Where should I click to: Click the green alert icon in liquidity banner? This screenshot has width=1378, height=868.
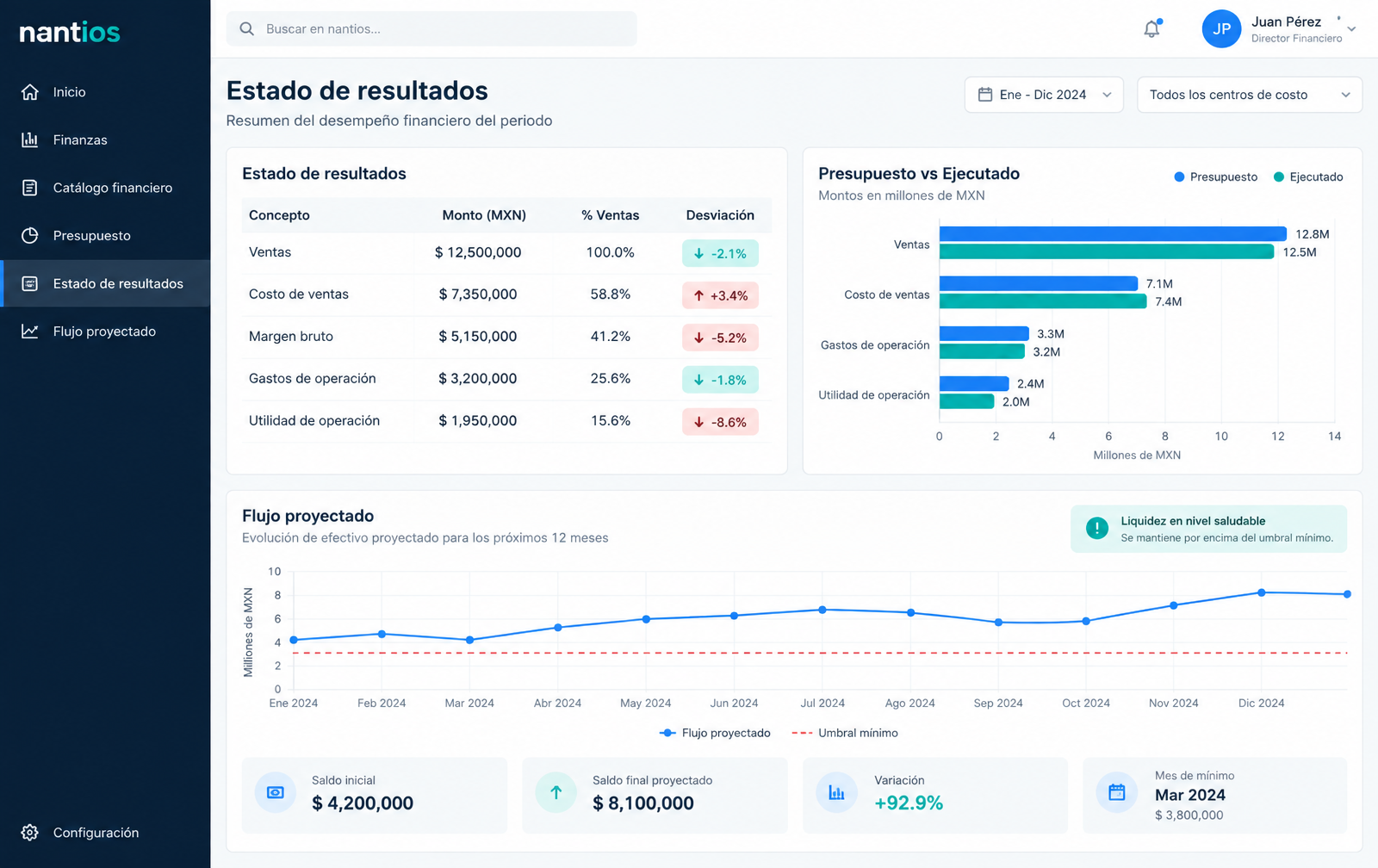coord(1097,529)
